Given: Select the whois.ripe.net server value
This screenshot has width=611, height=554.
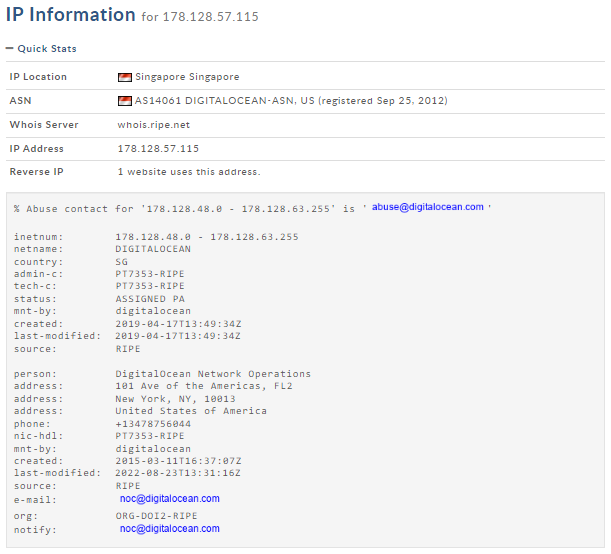Looking at the screenshot, I should (x=154, y=125).
